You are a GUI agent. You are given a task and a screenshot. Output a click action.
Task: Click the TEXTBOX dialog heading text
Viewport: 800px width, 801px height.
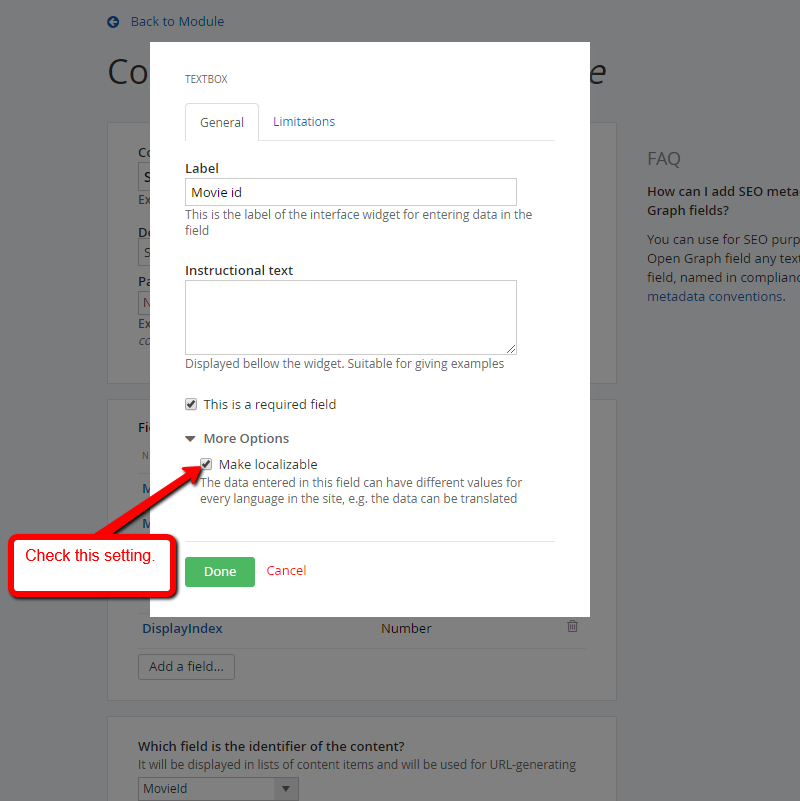click(x=206, y=79)
